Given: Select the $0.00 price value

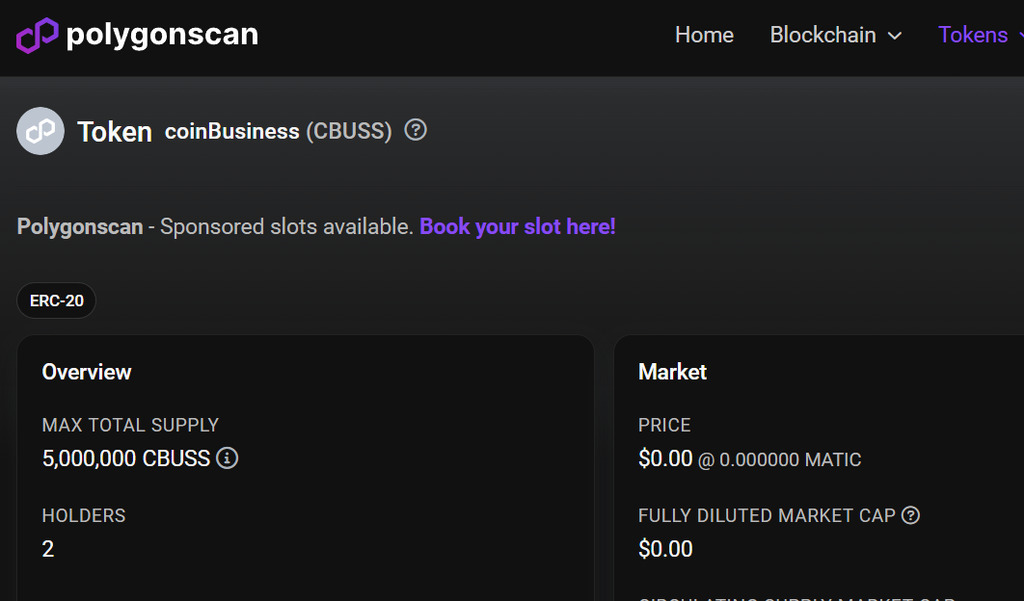Looking at the screenshot, I should [x=665, y=459].
